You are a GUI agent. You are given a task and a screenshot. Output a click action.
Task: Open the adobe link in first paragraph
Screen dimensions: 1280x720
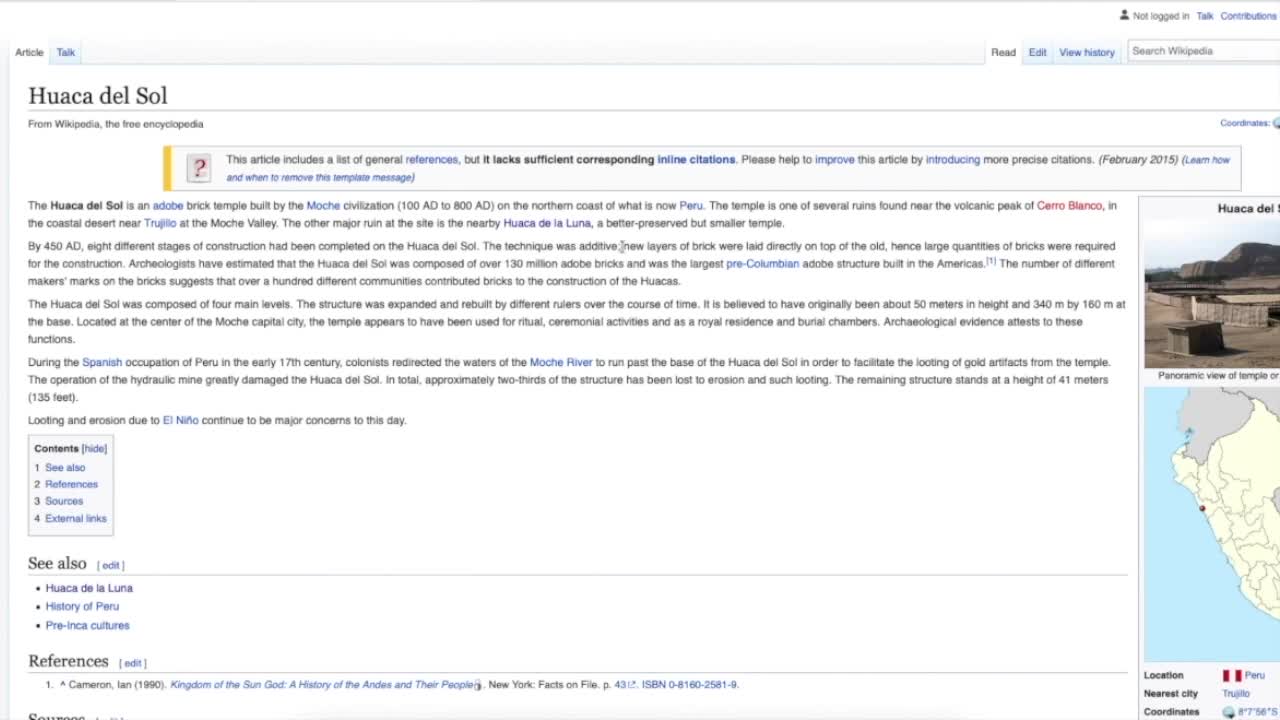168,205
